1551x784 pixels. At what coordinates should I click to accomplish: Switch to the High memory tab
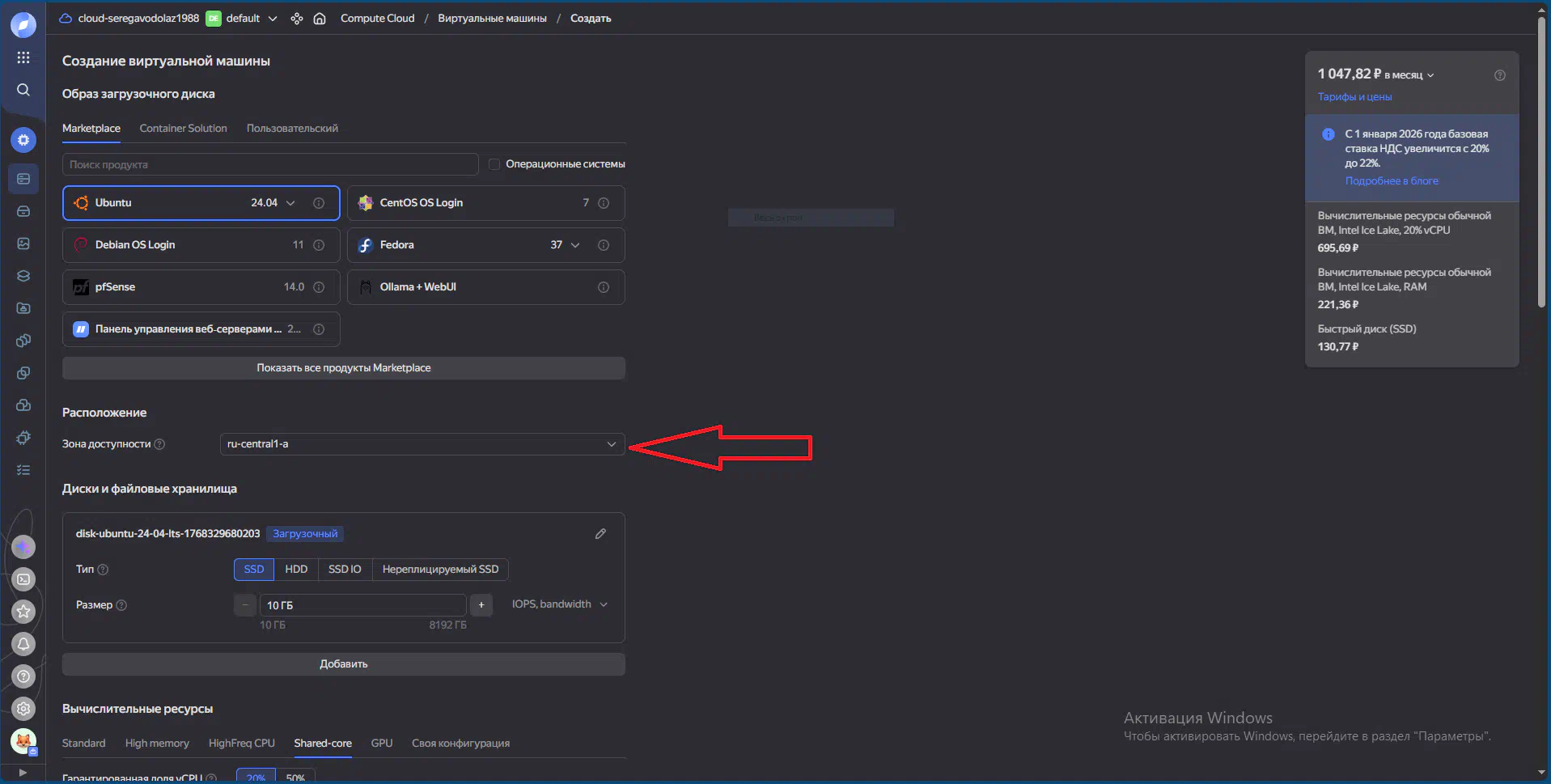157,744
